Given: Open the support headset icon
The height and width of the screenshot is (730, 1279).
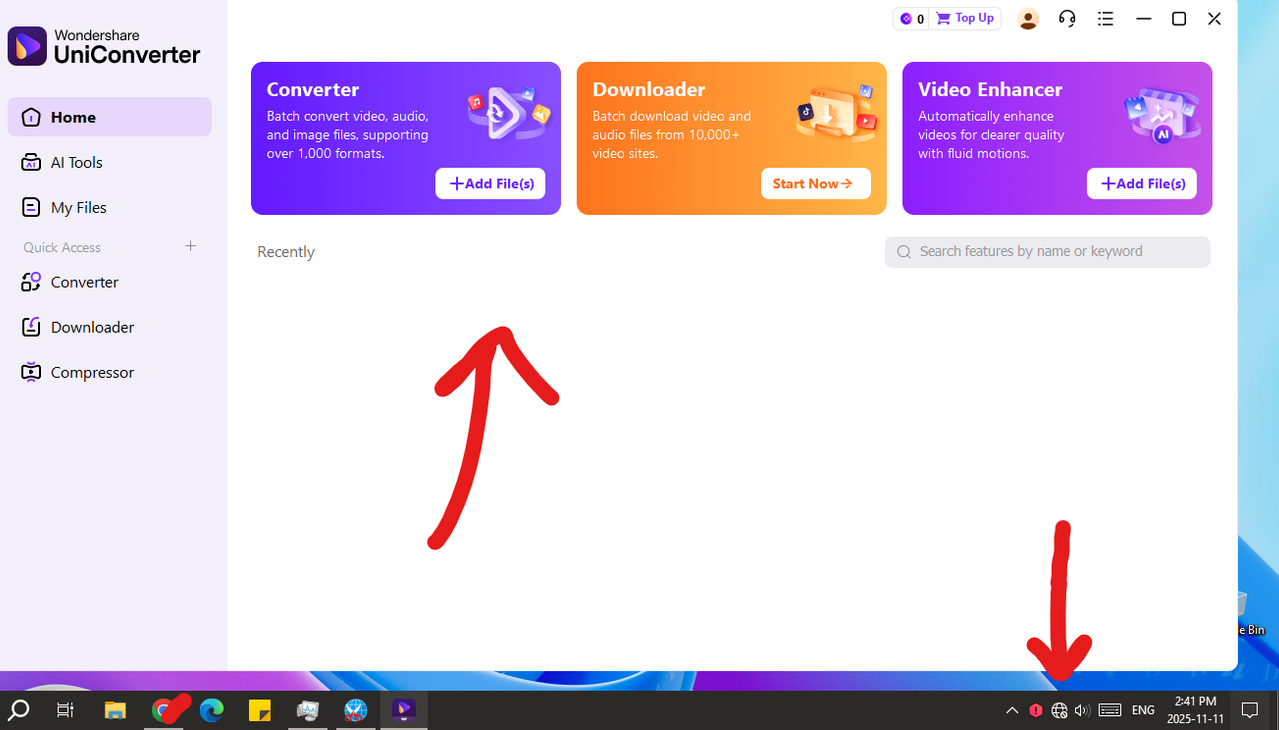Looking at the screenshot, I should (x=1067, y=18).
